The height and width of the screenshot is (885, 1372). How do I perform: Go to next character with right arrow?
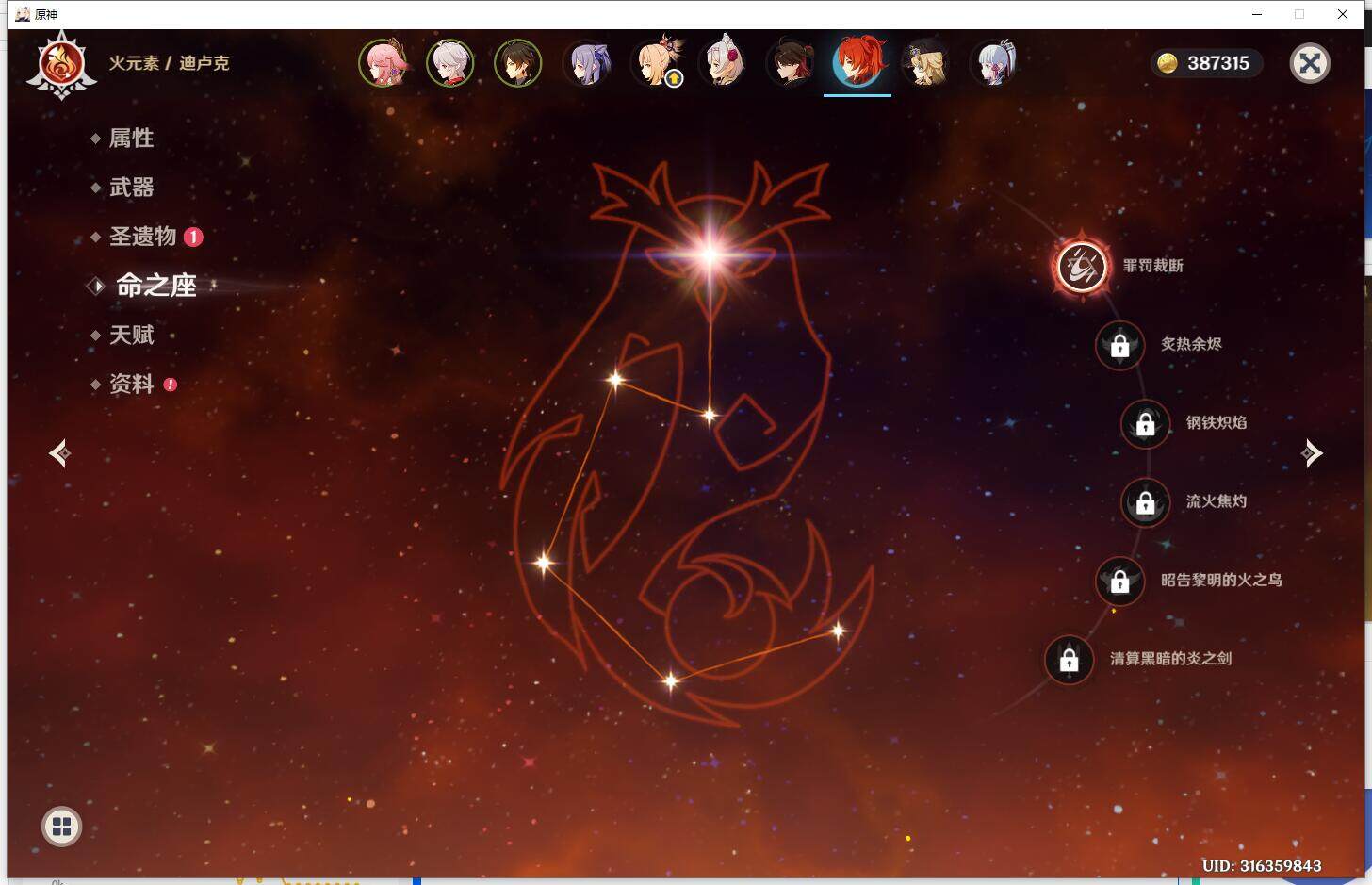[1312, 453]
